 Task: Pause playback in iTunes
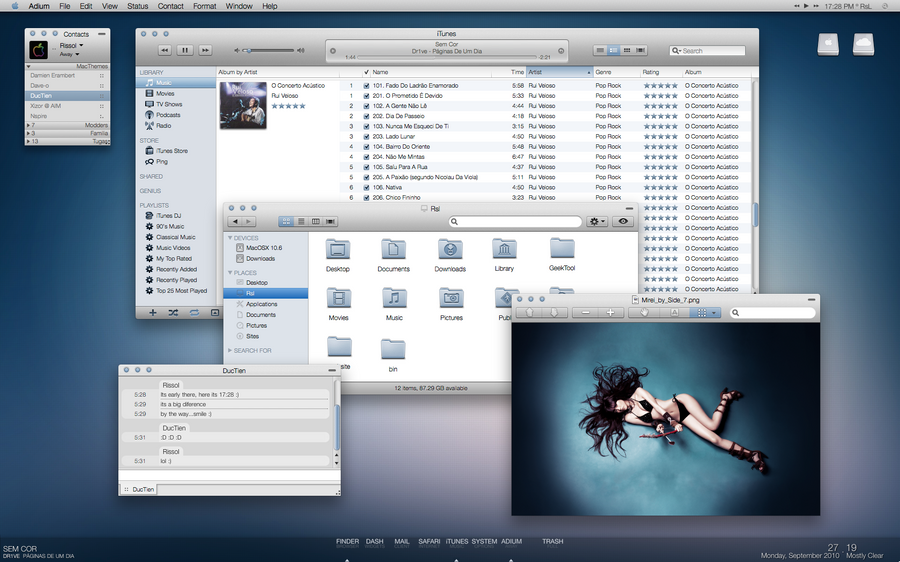click(x=185, y=51)
